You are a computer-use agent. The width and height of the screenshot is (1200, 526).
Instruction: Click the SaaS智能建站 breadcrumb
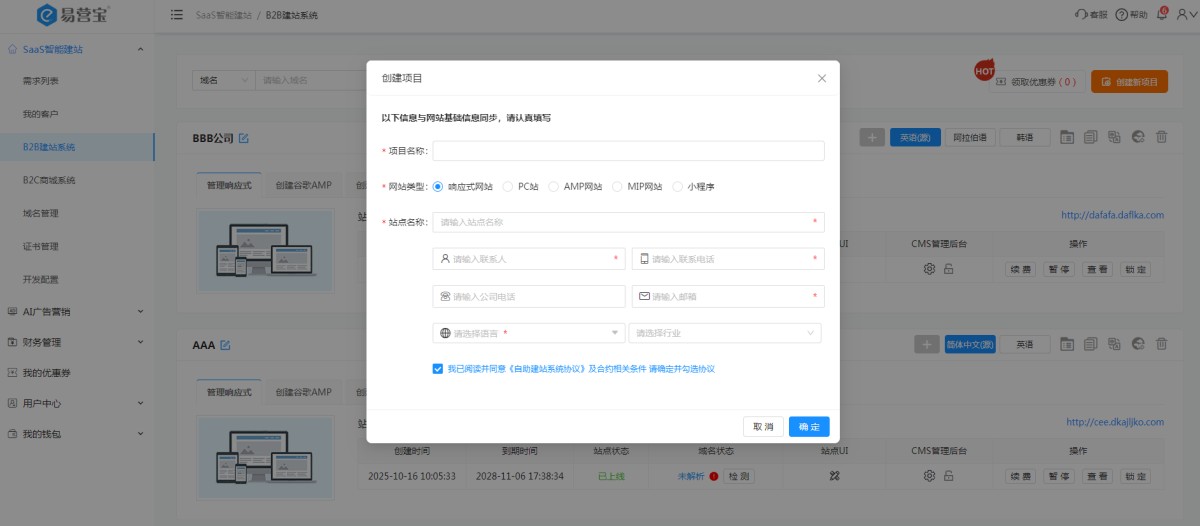tap(222, 16)
